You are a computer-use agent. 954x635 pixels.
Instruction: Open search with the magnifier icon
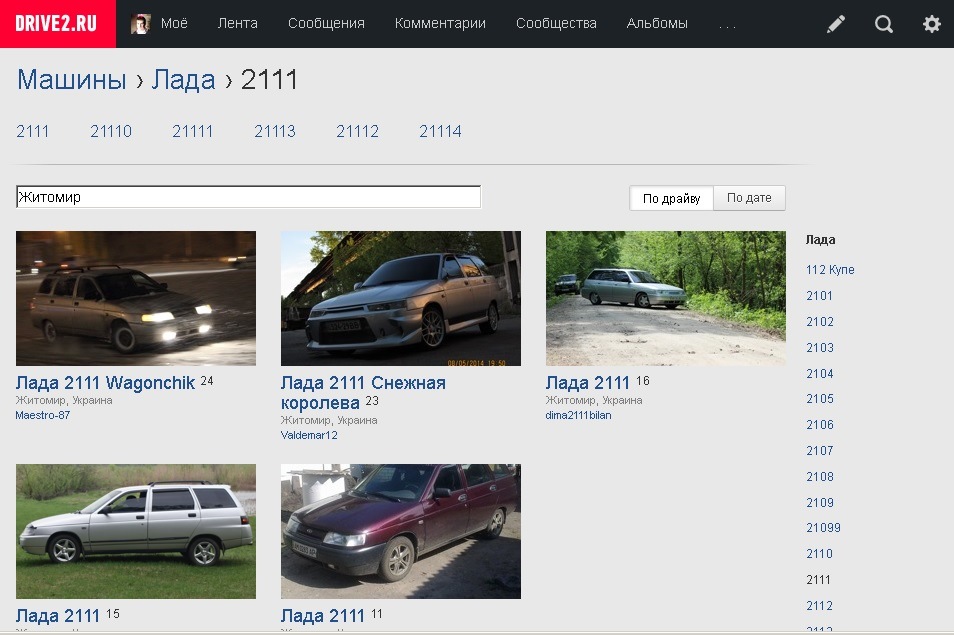tap(883, 24)
